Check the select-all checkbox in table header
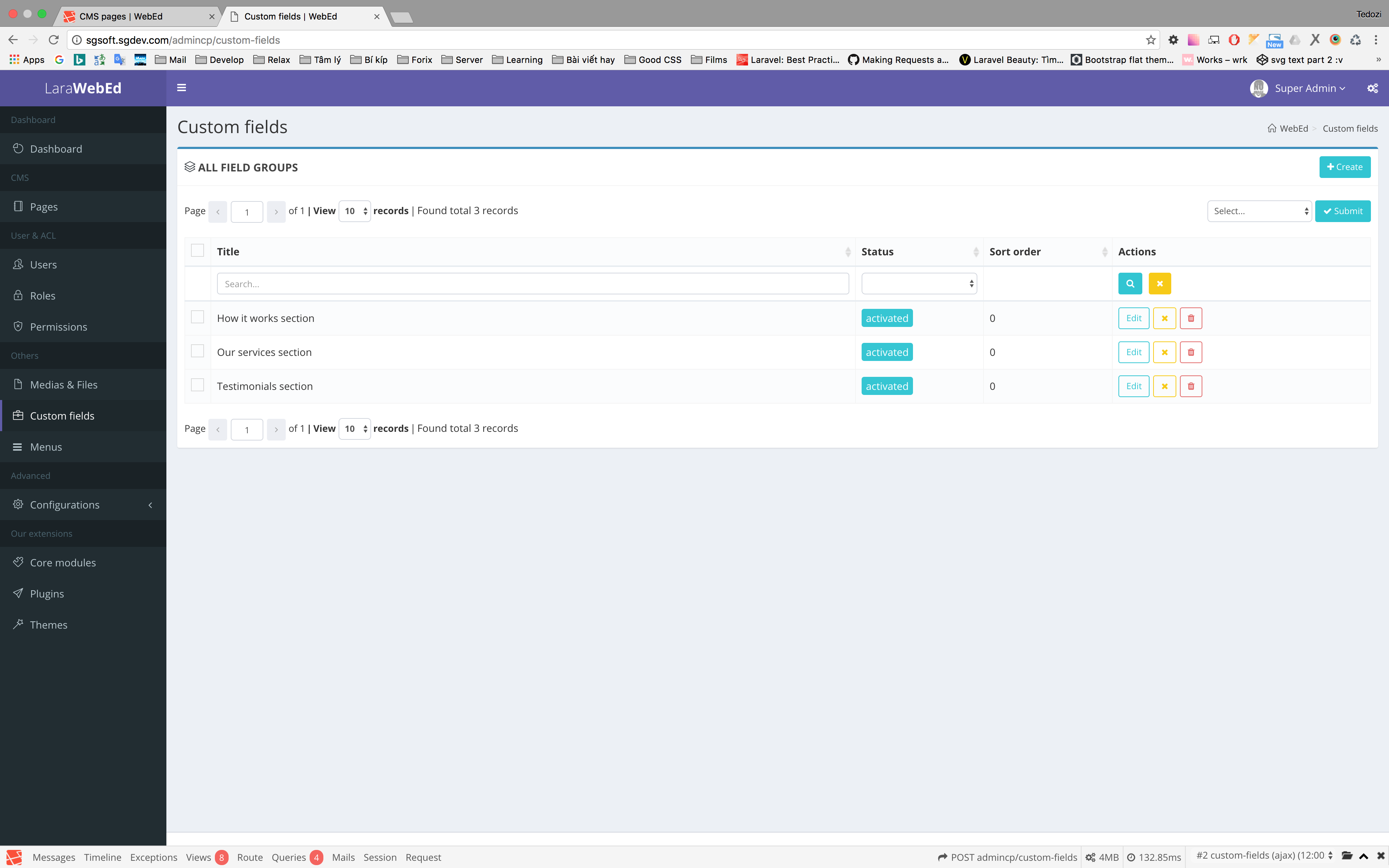 197,251
